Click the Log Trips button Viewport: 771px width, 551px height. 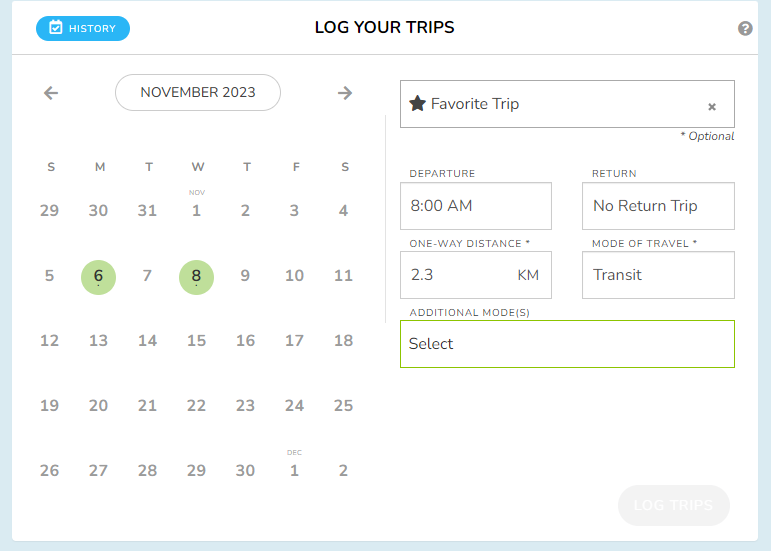point(673,505)
